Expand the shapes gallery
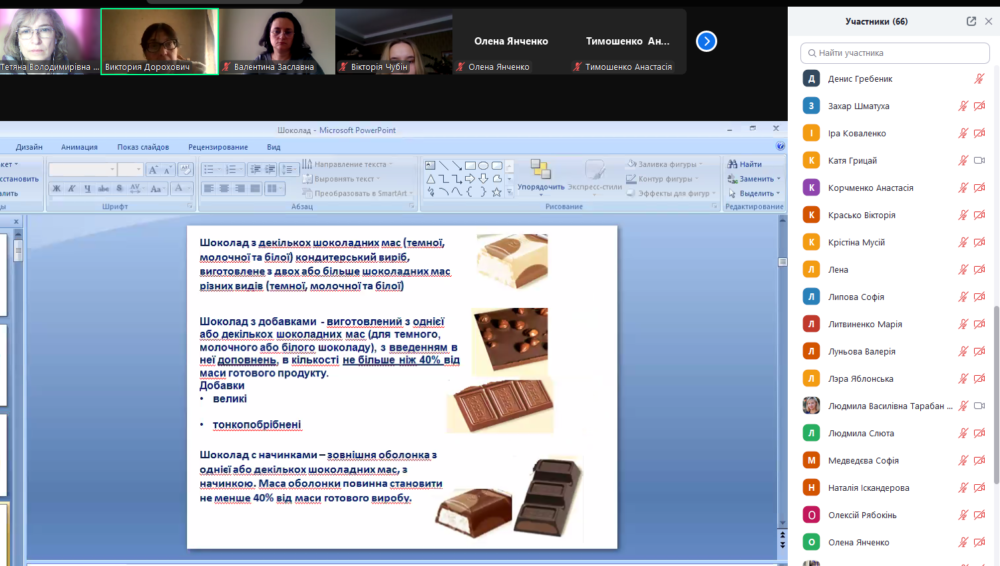This screenshot has height=566, width=1000. click(510, 192)
